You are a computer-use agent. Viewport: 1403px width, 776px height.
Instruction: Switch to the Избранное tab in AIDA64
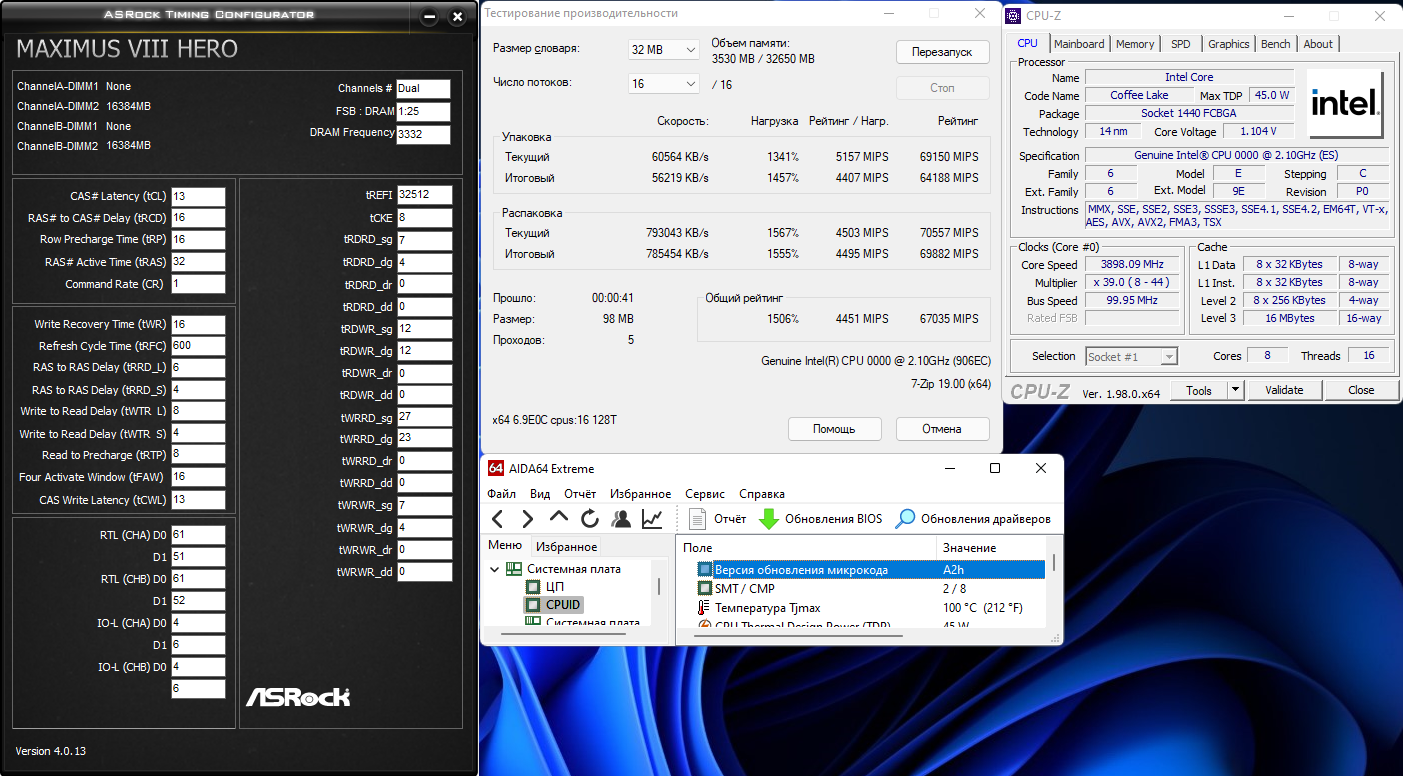566,547
